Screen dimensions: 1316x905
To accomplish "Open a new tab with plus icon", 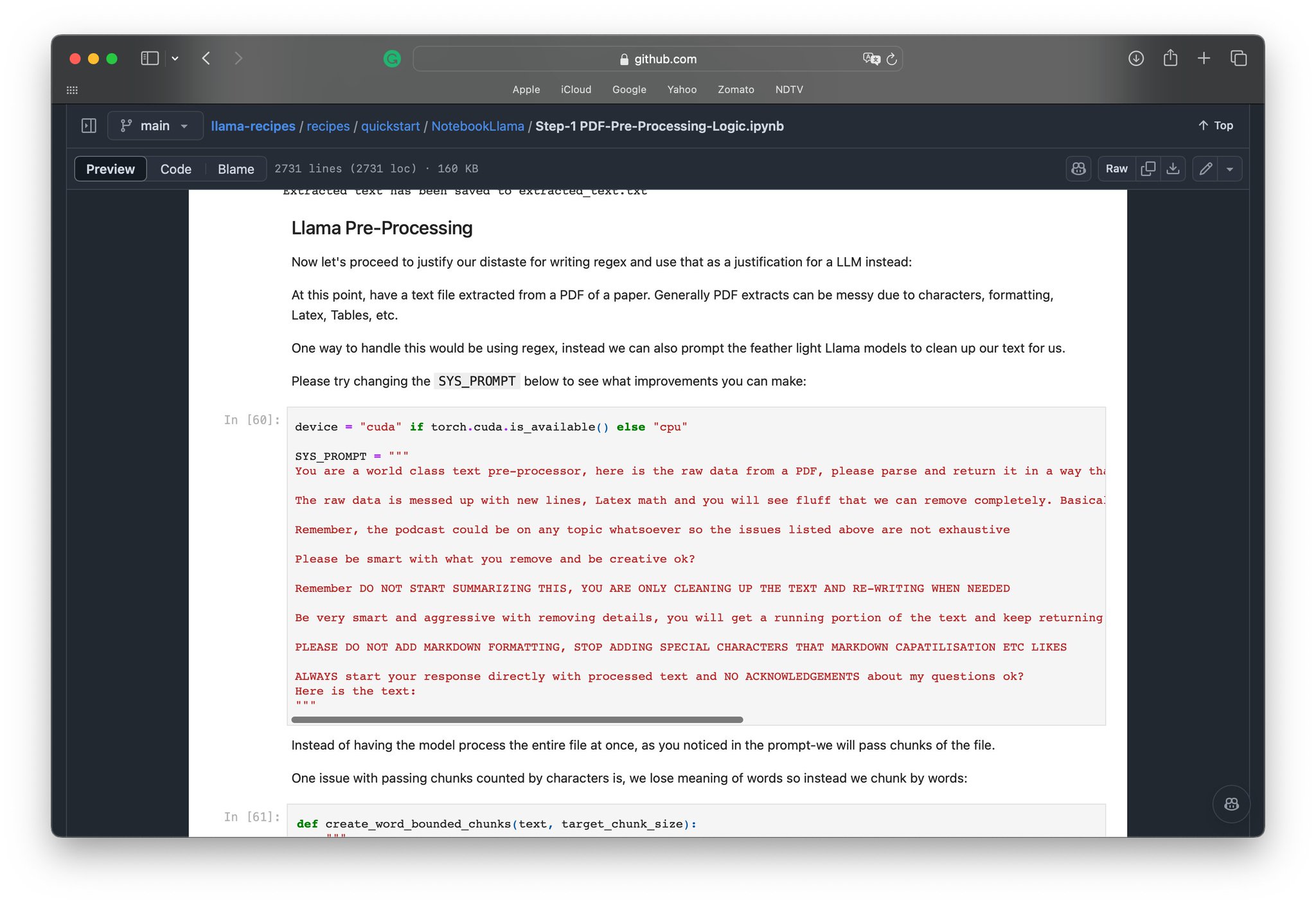I will coord(1204,58).
